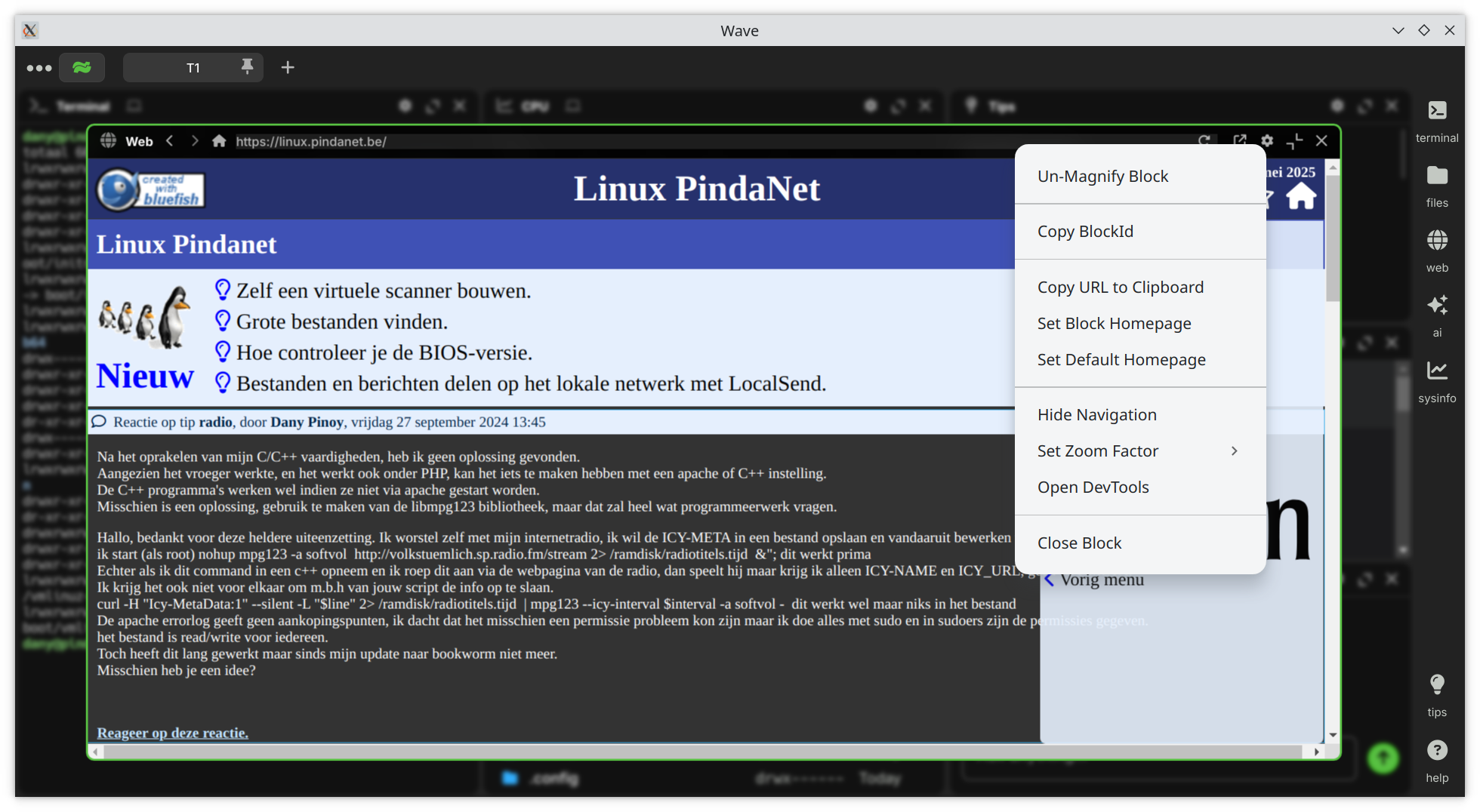This screenshot has height=812, width=1480.
Task: Select Set Default Homepage
Action: click(x=1140, y=359)
